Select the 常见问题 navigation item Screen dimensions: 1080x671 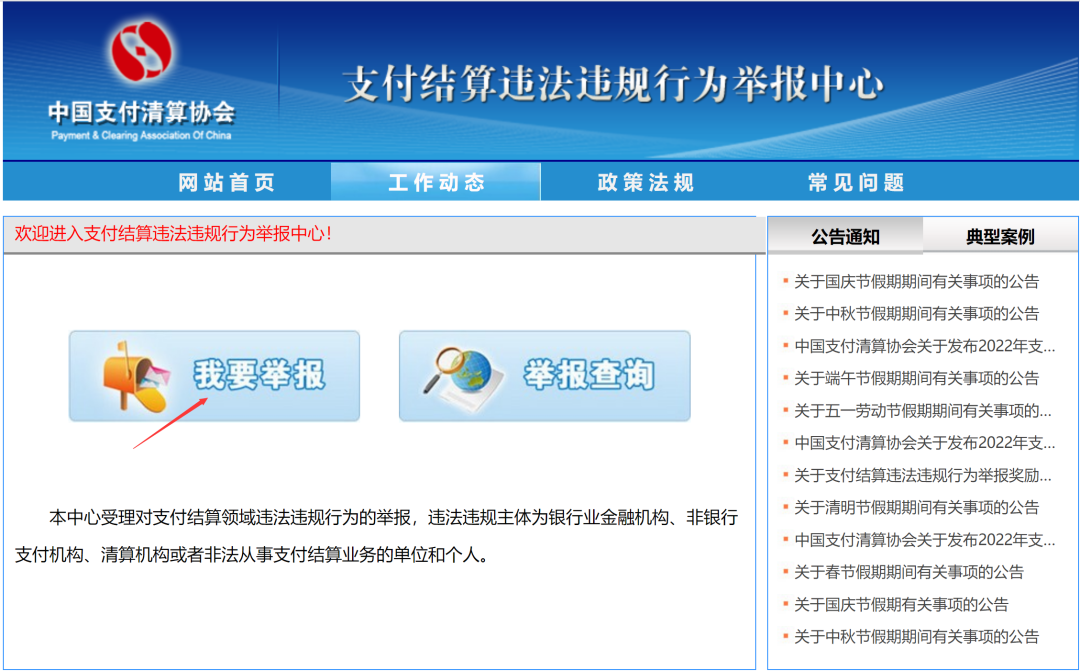click(x=856, y=183)
